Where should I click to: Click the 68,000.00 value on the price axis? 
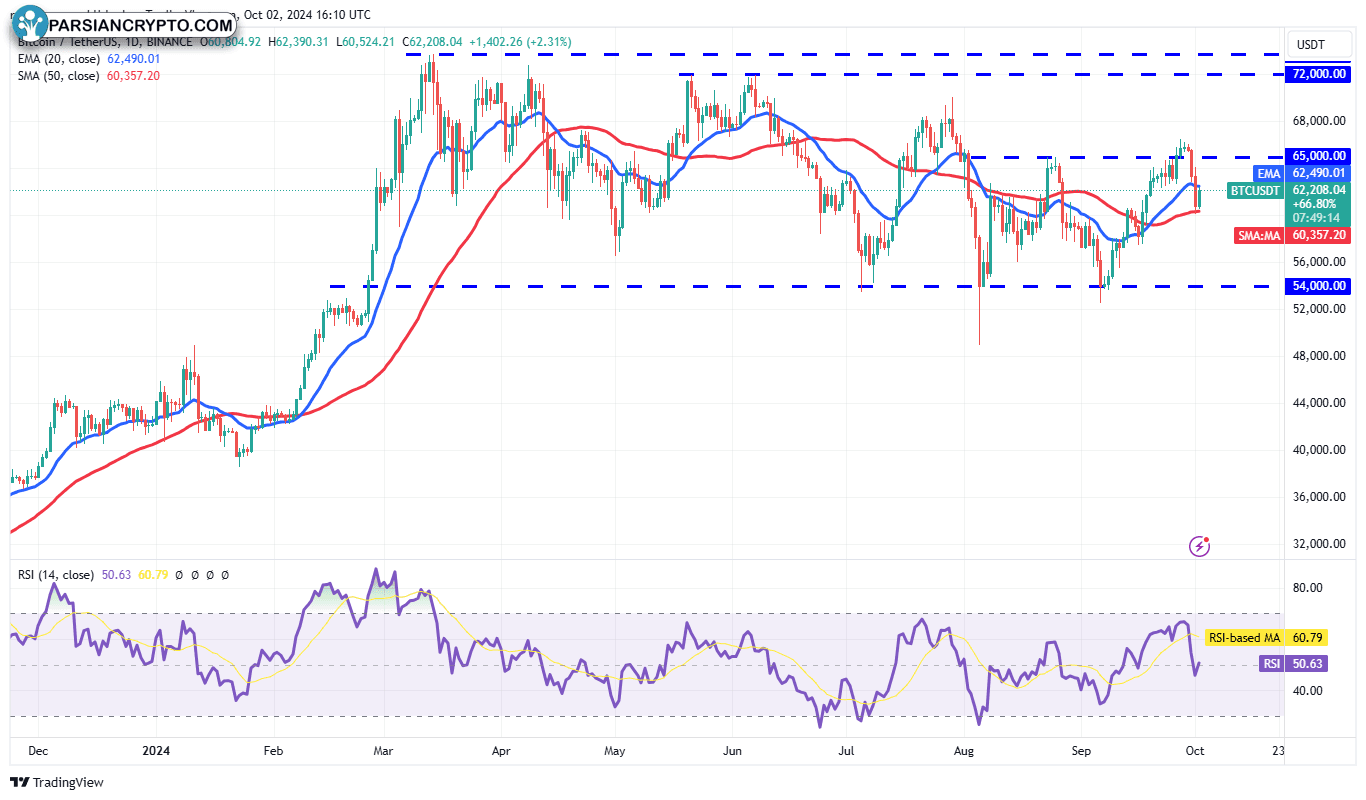tap(1319, 121)
